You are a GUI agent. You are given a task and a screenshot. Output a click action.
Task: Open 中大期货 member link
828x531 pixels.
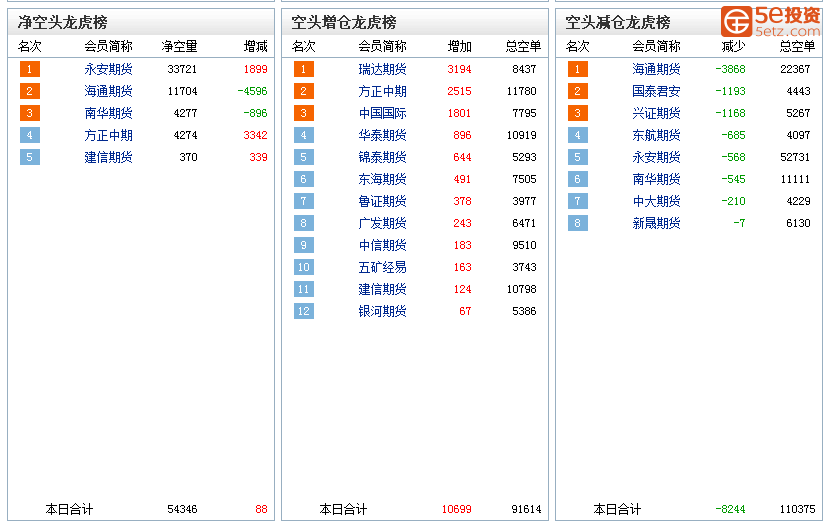pyautogui.click(x=656, y=201)
